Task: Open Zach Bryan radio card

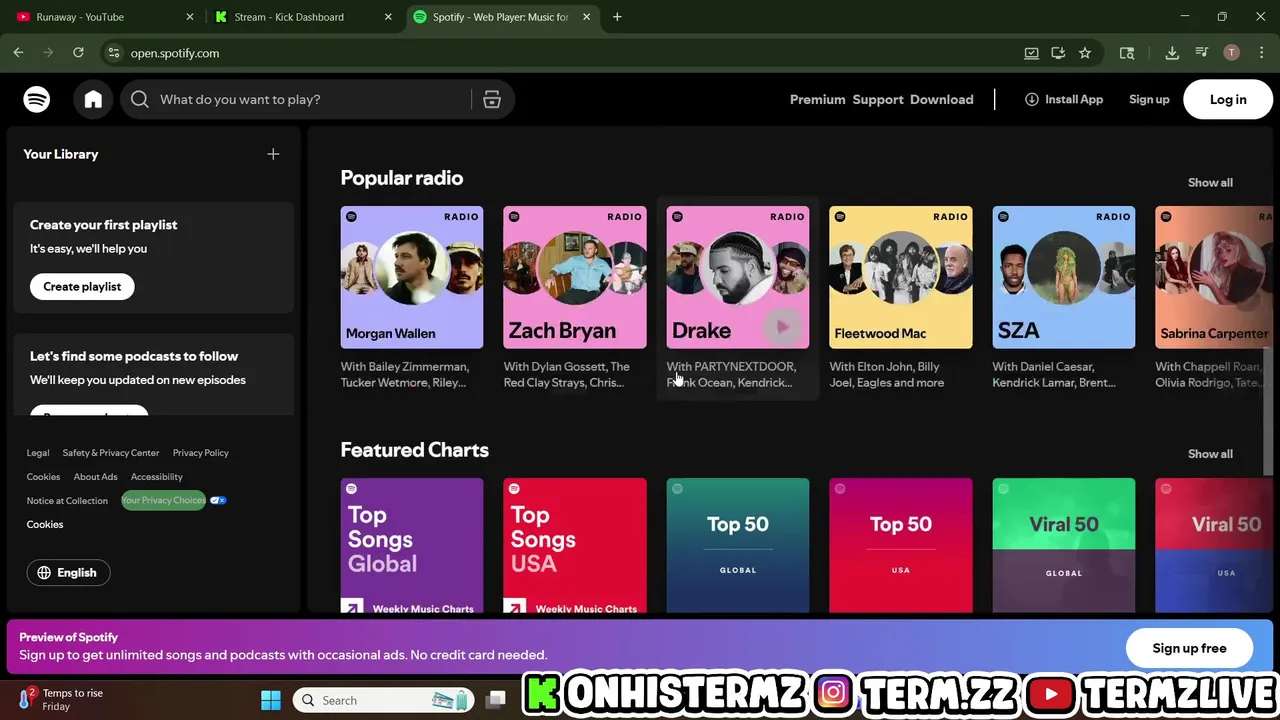Action: (x=574, y=298)
